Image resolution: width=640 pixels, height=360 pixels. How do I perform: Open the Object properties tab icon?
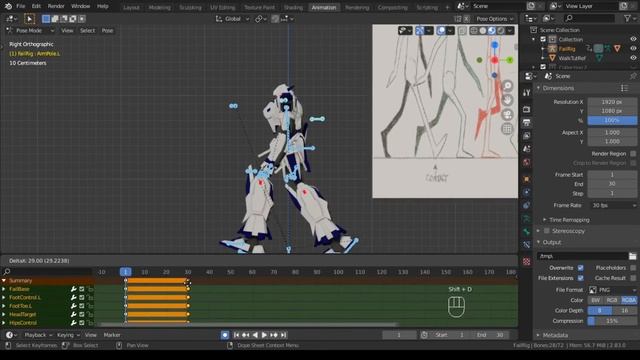[527, 179]
